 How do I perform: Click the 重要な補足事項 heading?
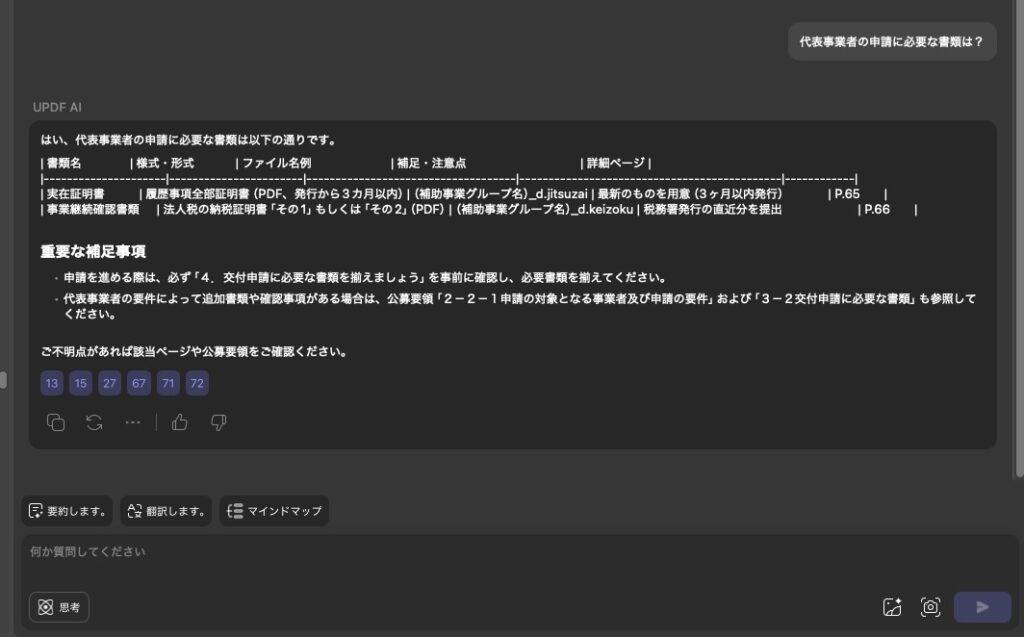(x=93, y=252)
